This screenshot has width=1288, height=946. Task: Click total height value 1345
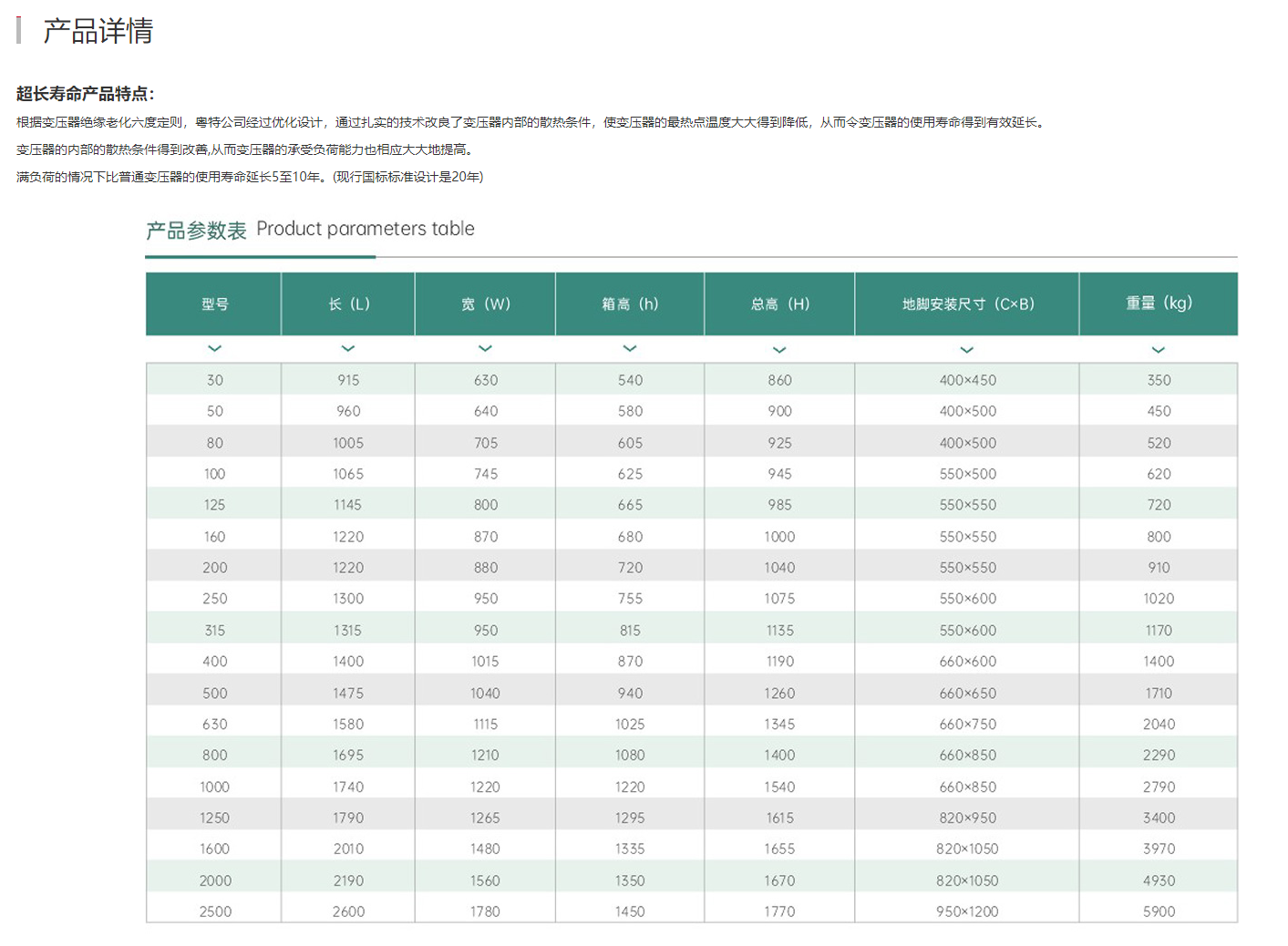pyautogui.click(x=779, y=725)
